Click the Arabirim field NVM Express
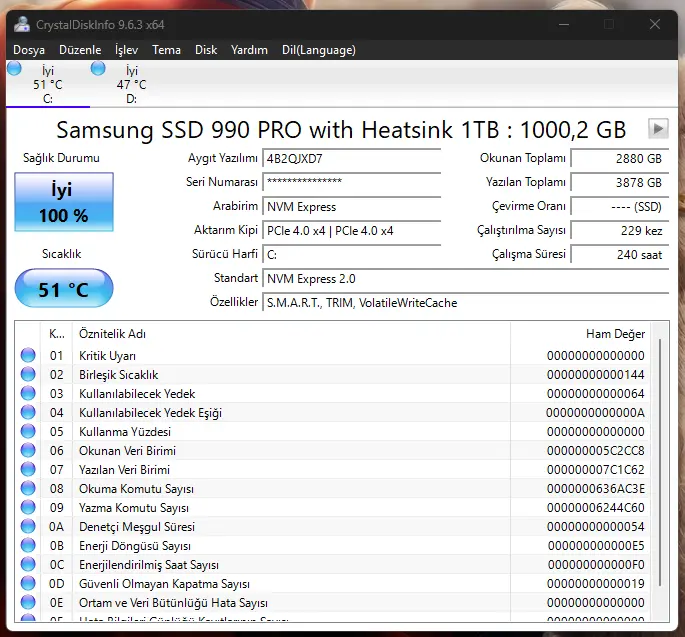 click(x=351, y=207)
